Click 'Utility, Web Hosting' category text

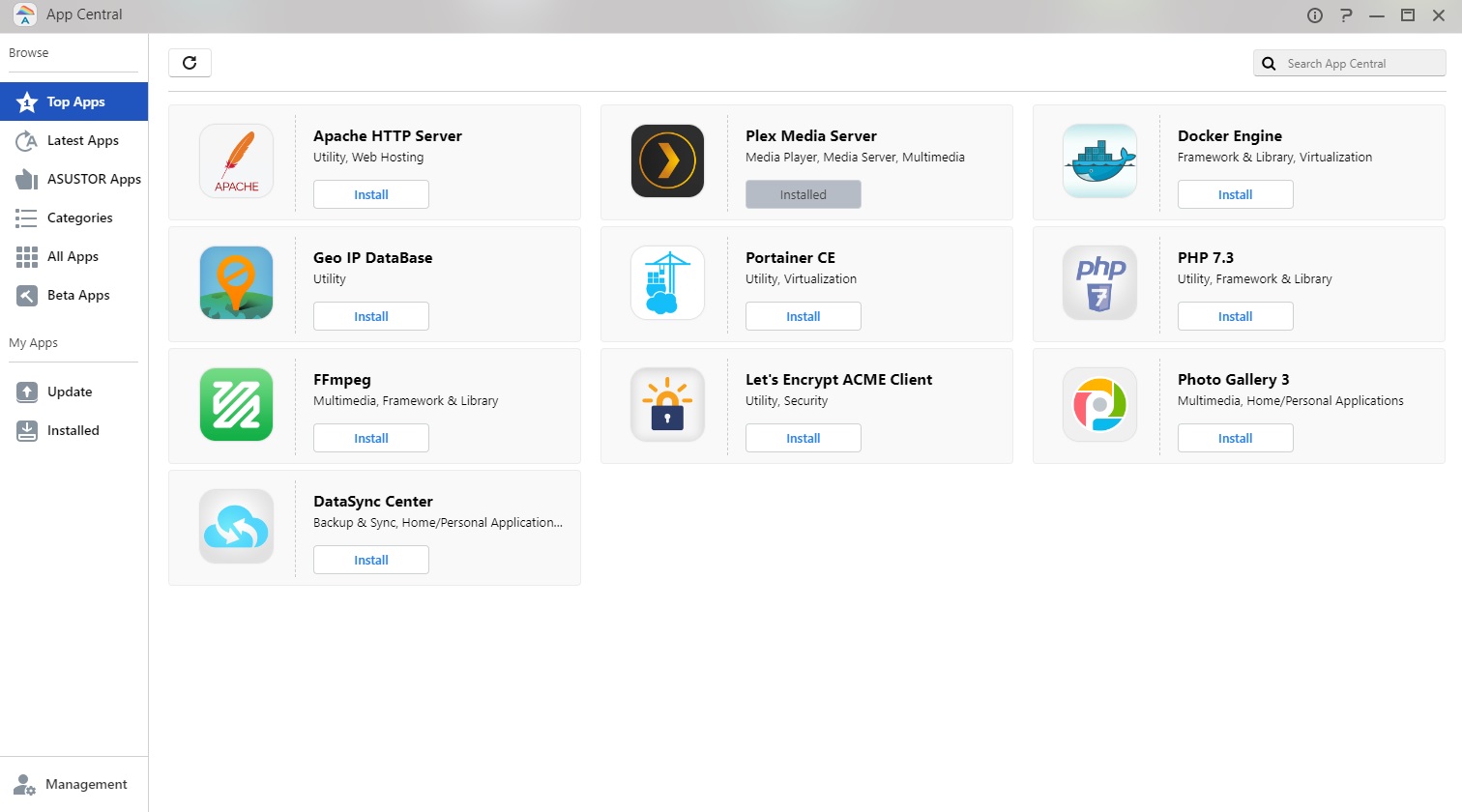[x=368, y=158]
